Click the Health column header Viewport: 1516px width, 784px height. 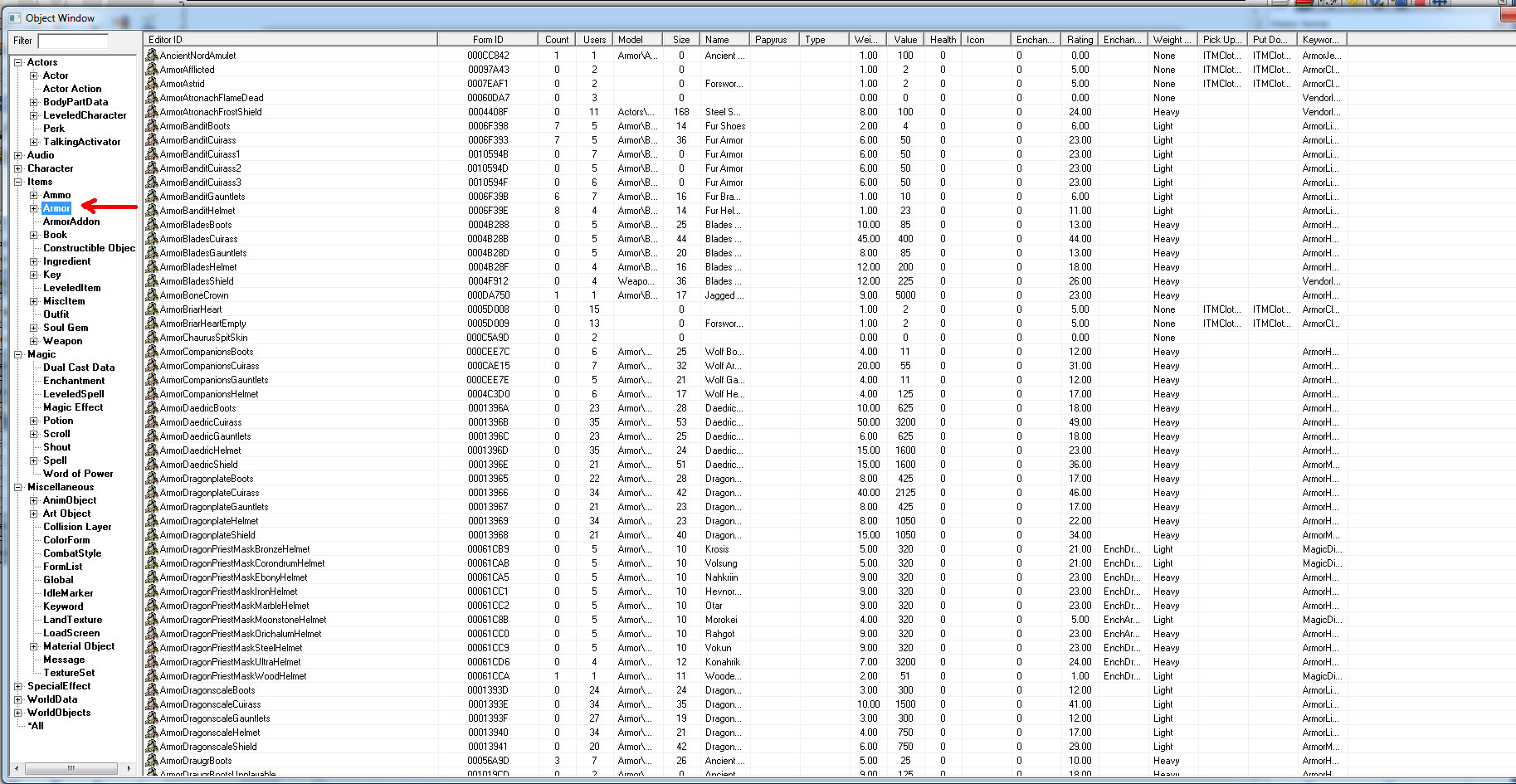coord(943,39)
